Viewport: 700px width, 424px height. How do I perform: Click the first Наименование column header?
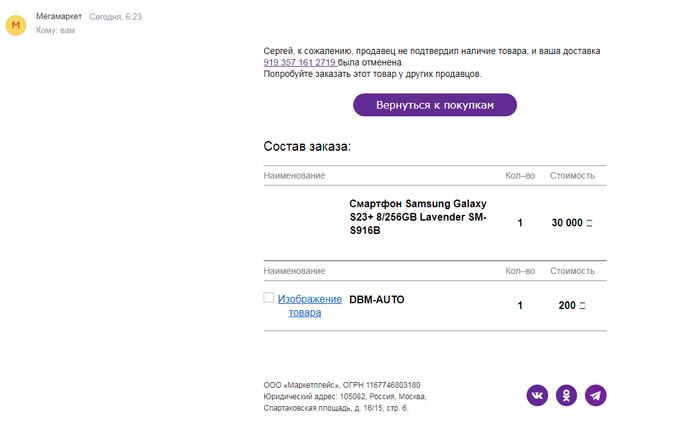point(294,176)
